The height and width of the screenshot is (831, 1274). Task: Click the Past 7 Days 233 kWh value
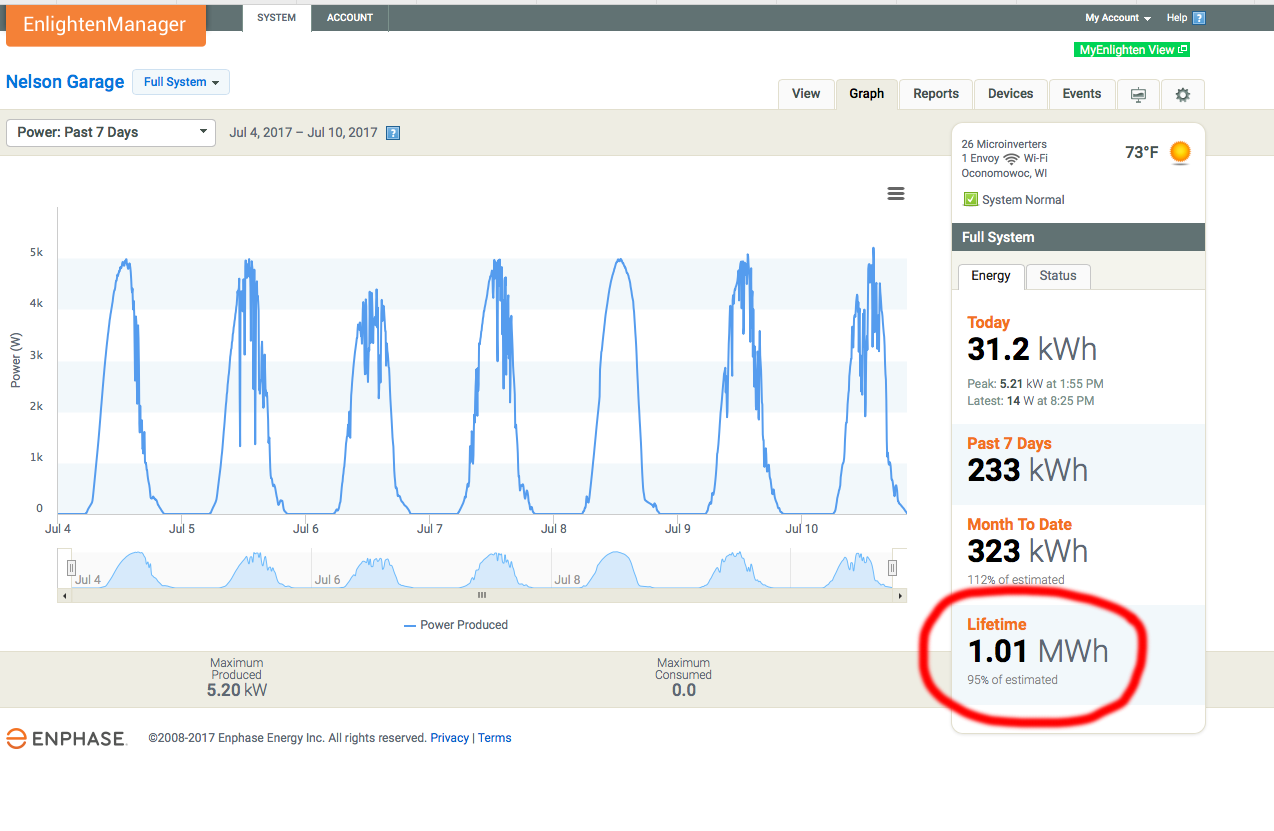coord(1028,470)
